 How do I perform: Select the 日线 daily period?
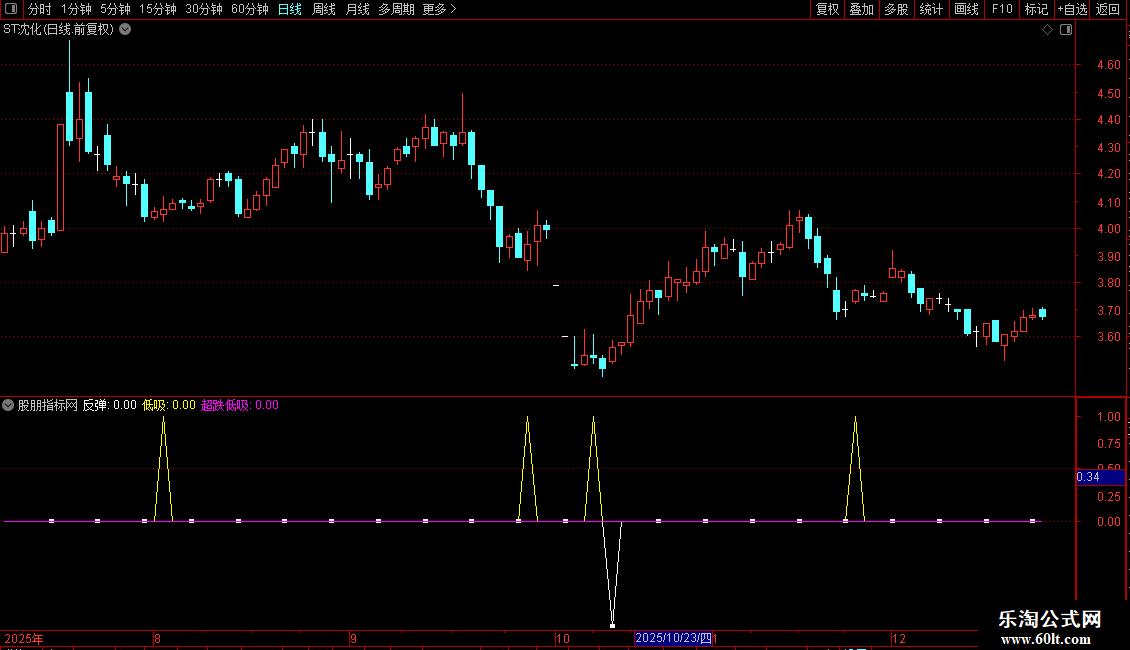pyautogui.click(x=290, y=9)
